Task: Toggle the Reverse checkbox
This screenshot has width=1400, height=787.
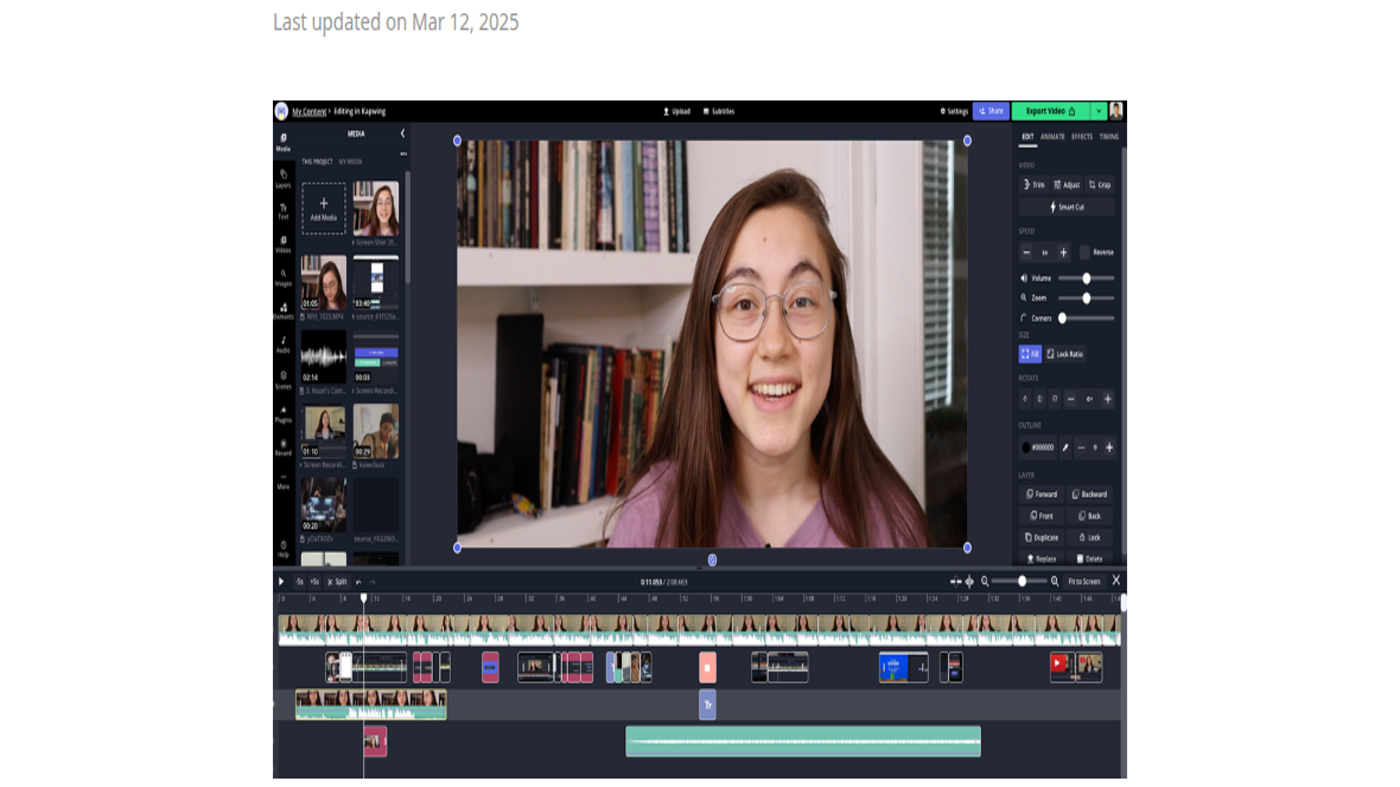Action: [1084, 252]
